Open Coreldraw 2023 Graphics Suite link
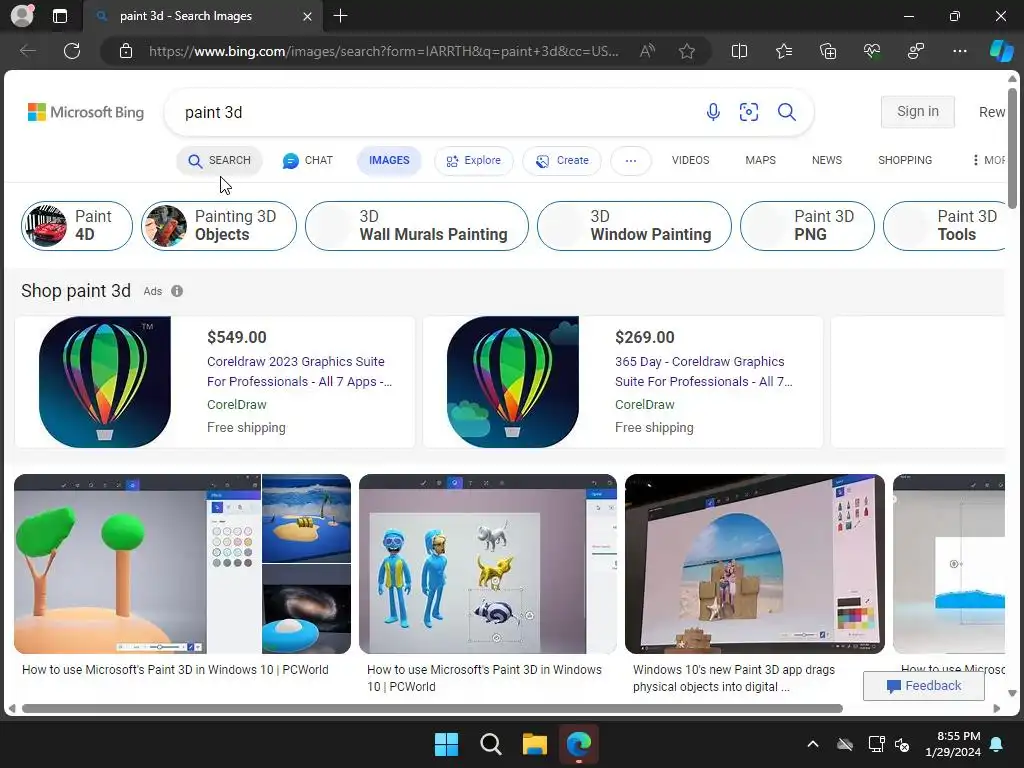The height and width of the screenshot is (768, 1024). click(299, 372)
